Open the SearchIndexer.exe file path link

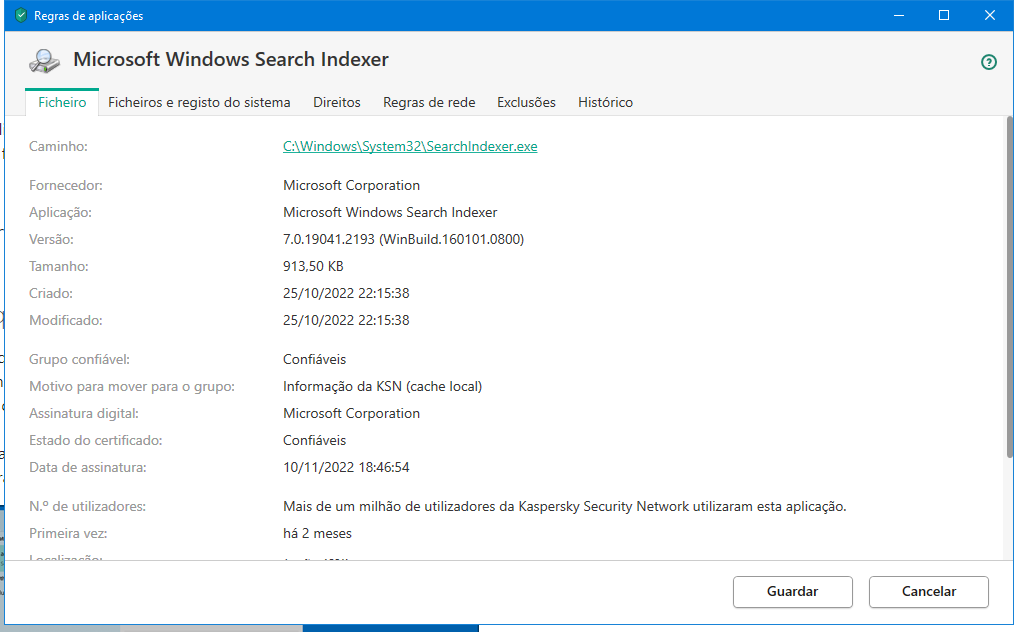[410, 146]
